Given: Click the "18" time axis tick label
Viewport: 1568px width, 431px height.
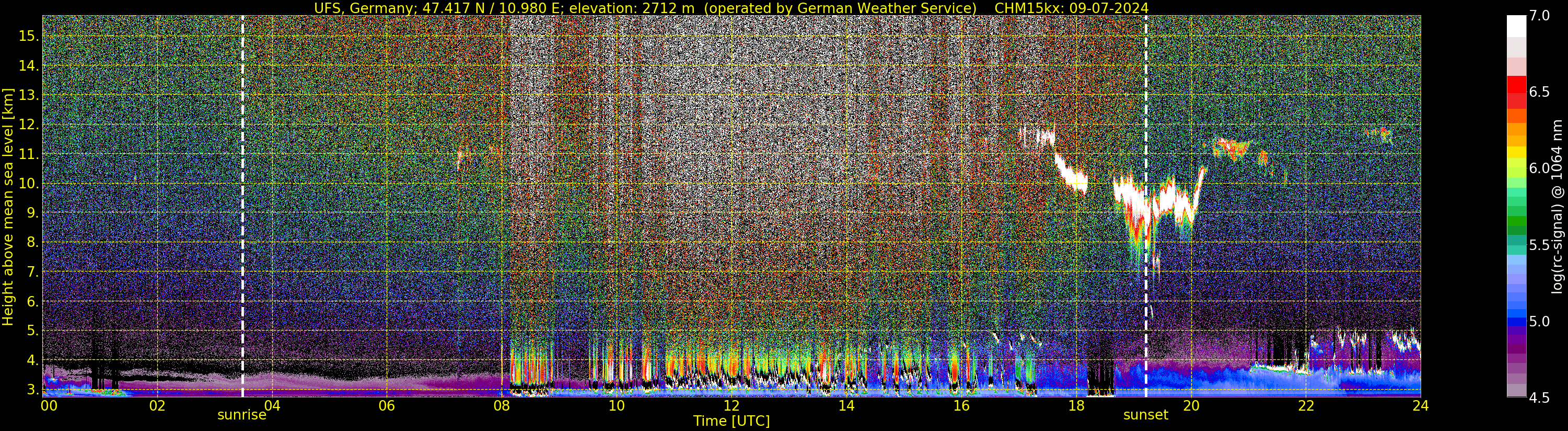Looking at the screenshot, I should point(1076,405).
